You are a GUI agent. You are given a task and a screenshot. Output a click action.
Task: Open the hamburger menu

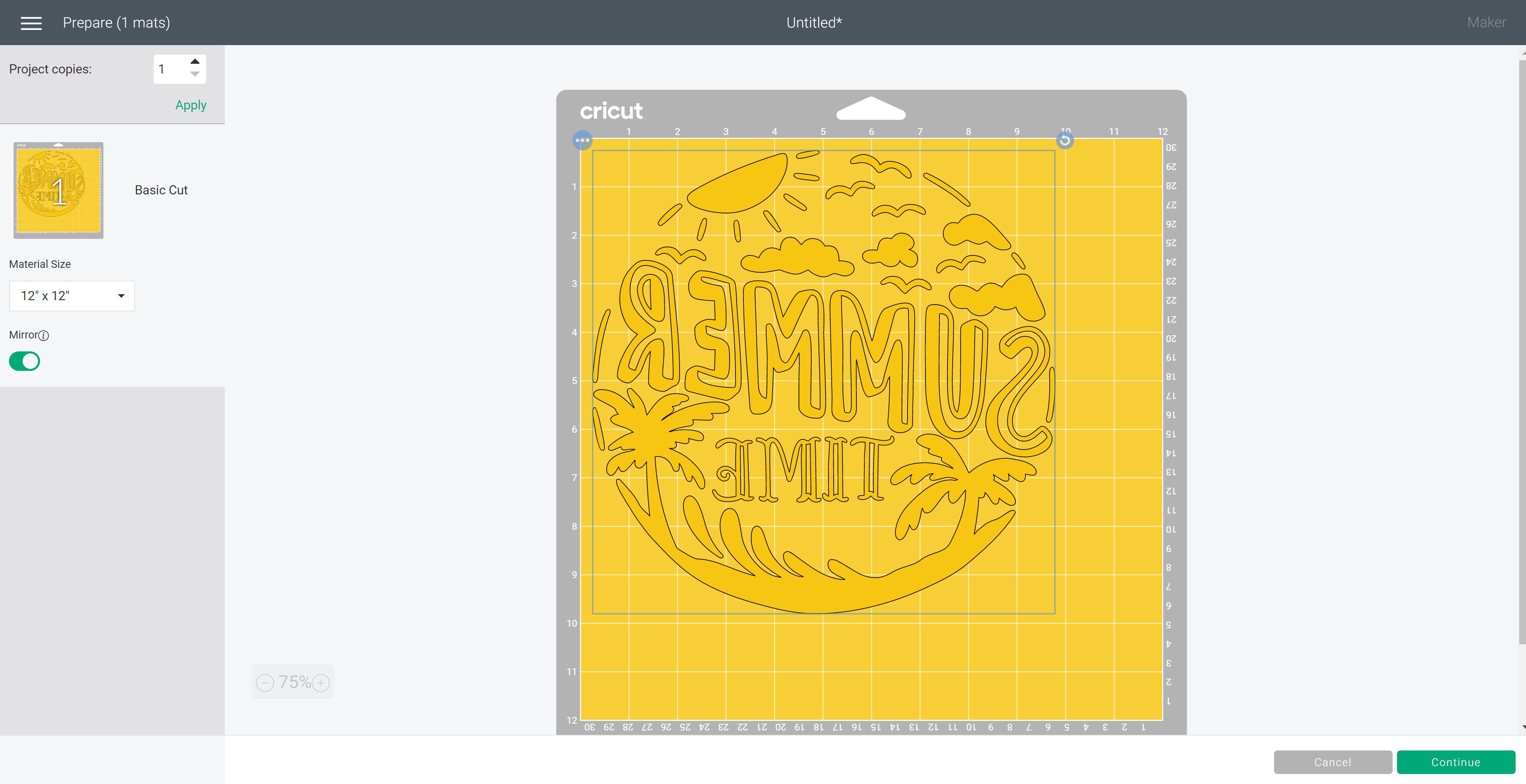point(31,23)
